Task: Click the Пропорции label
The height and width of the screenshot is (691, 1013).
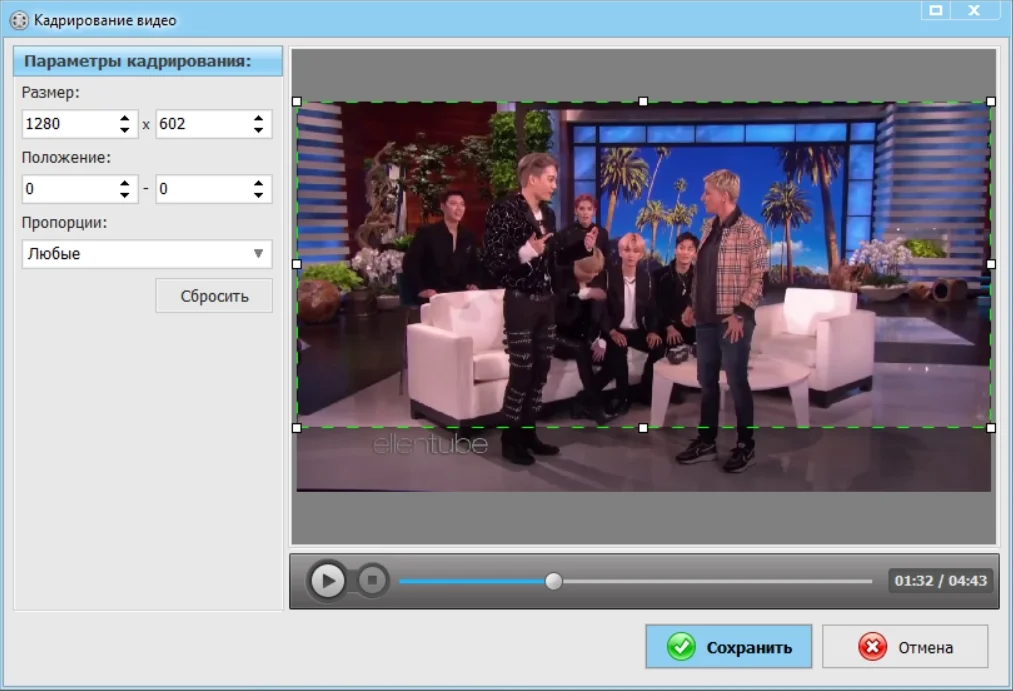Action: 64,223
